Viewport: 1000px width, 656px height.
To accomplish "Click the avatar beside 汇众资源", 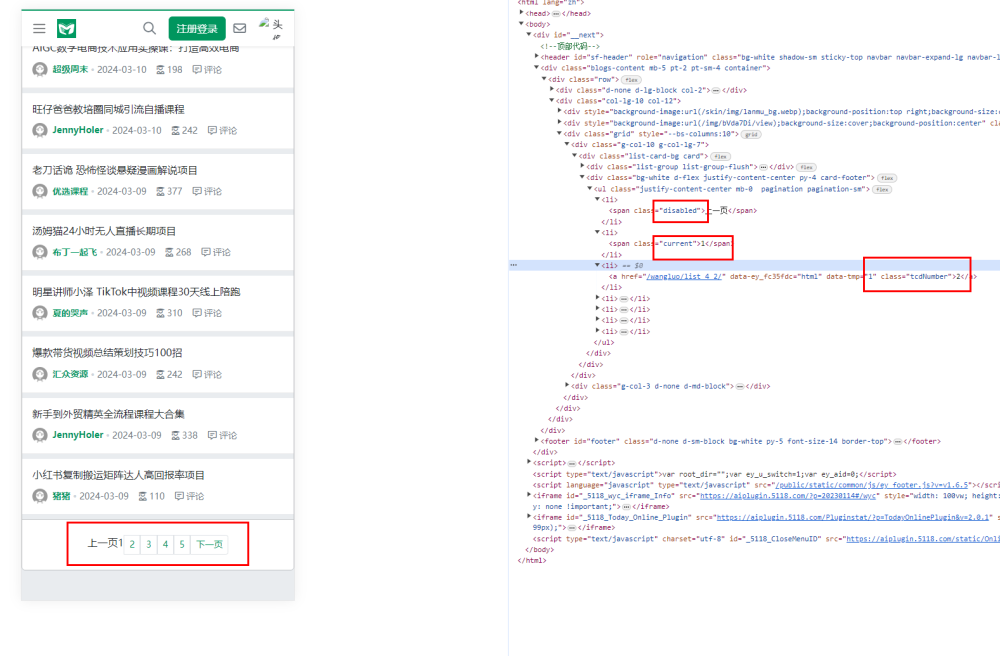I will pyautogui.click(x=40, y=374).
